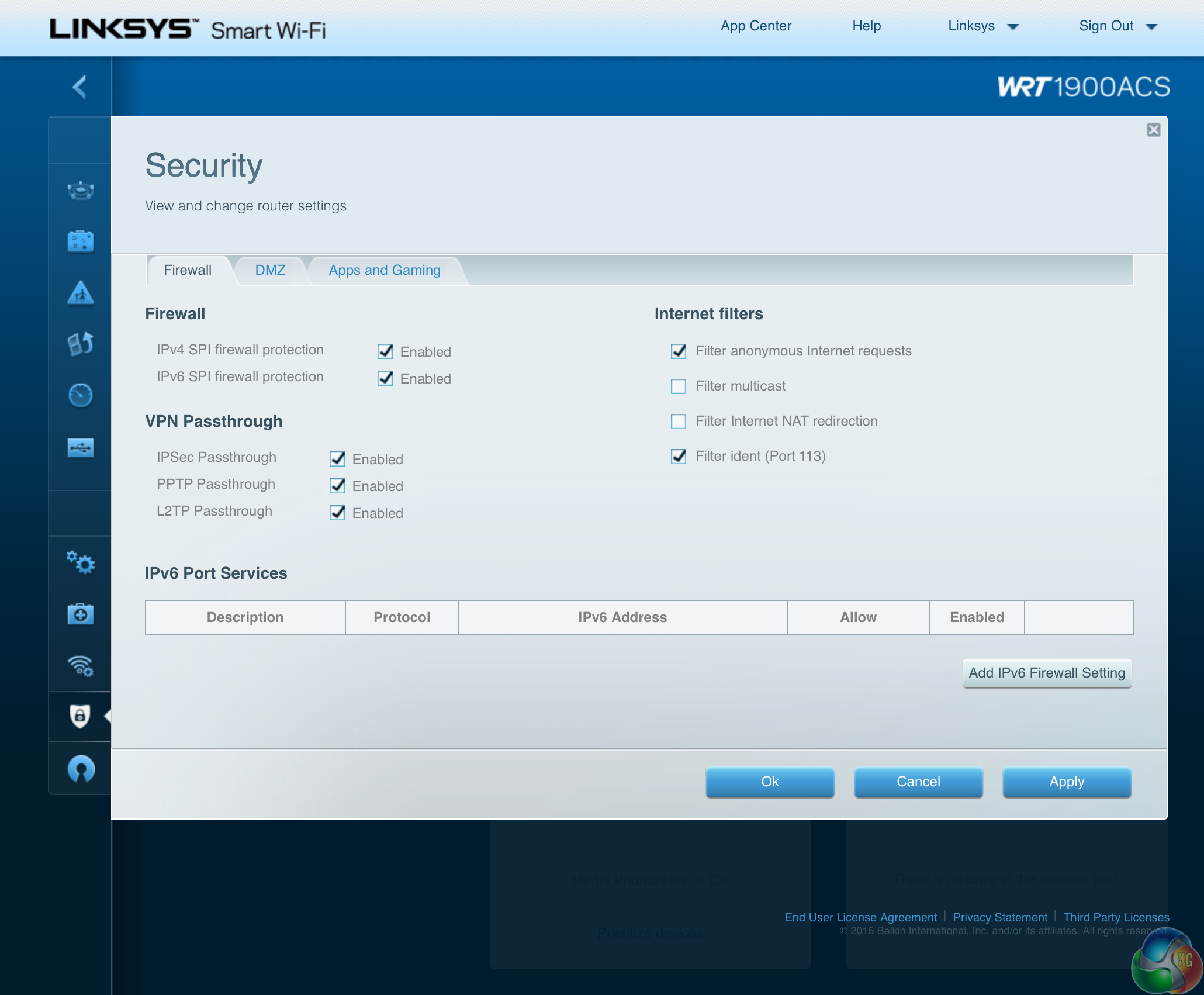This screenshot has height=995, width=1204.
Task: Enable Filter multicast checkbox
Action: (679, 386)
